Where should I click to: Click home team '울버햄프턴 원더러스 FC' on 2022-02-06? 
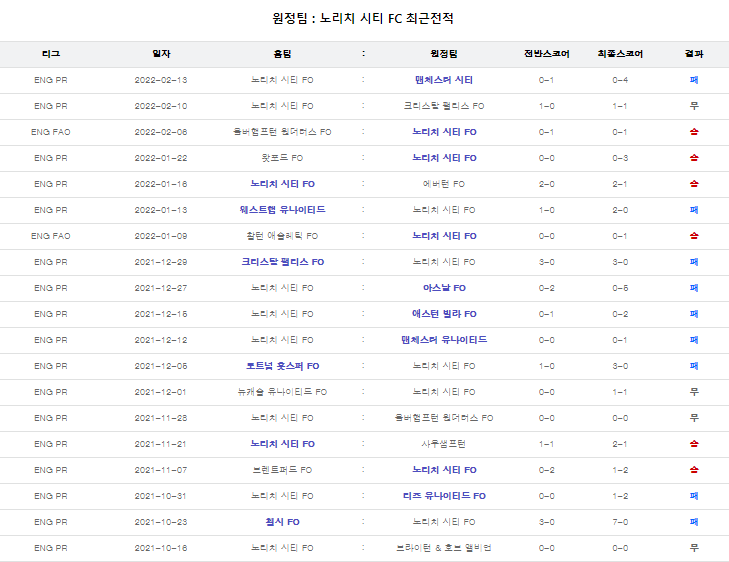pos(282,132)
